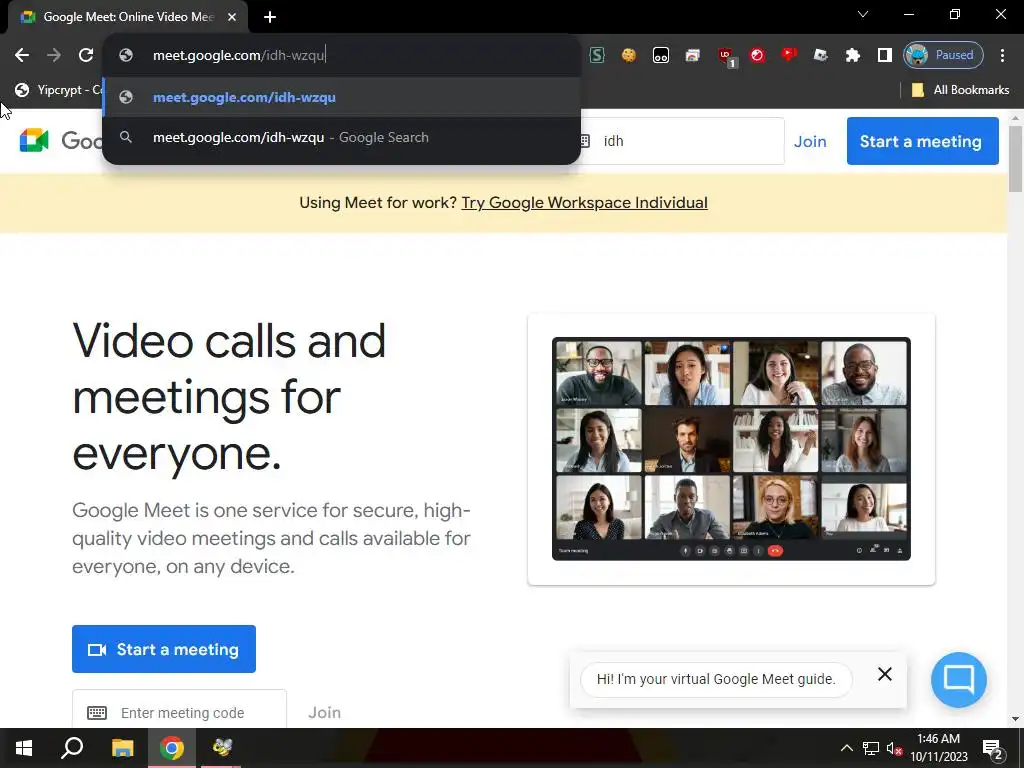Select the Google Meet browser tab

(127, 17)
